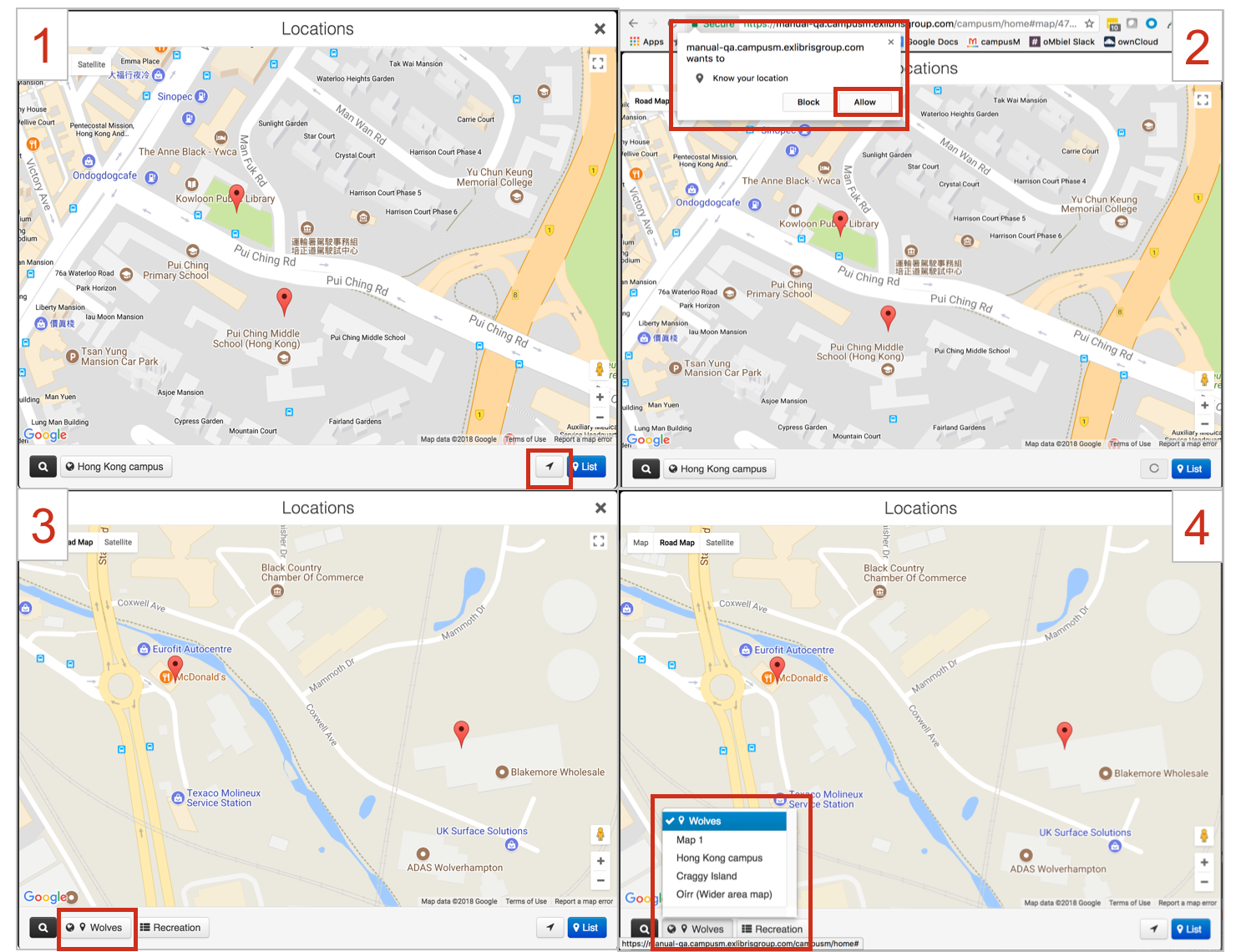Block location access in the browser prompt
1241x952 pixels.
point(808,102)
